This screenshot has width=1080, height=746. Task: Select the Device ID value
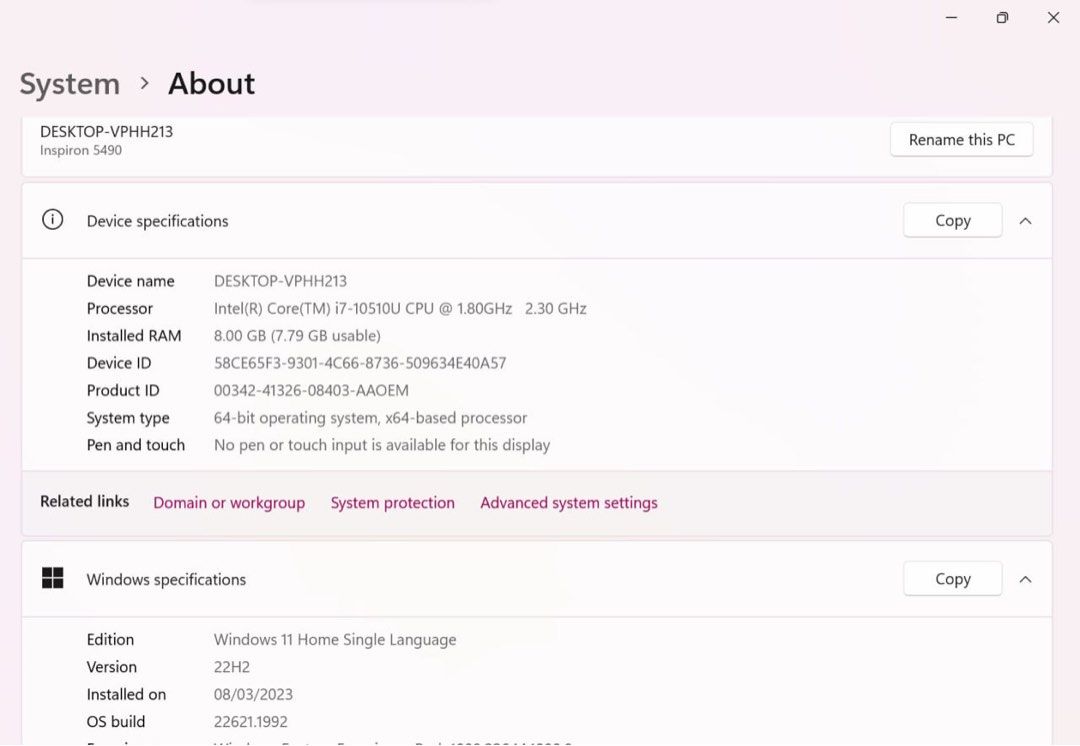[x=360, y=363]
